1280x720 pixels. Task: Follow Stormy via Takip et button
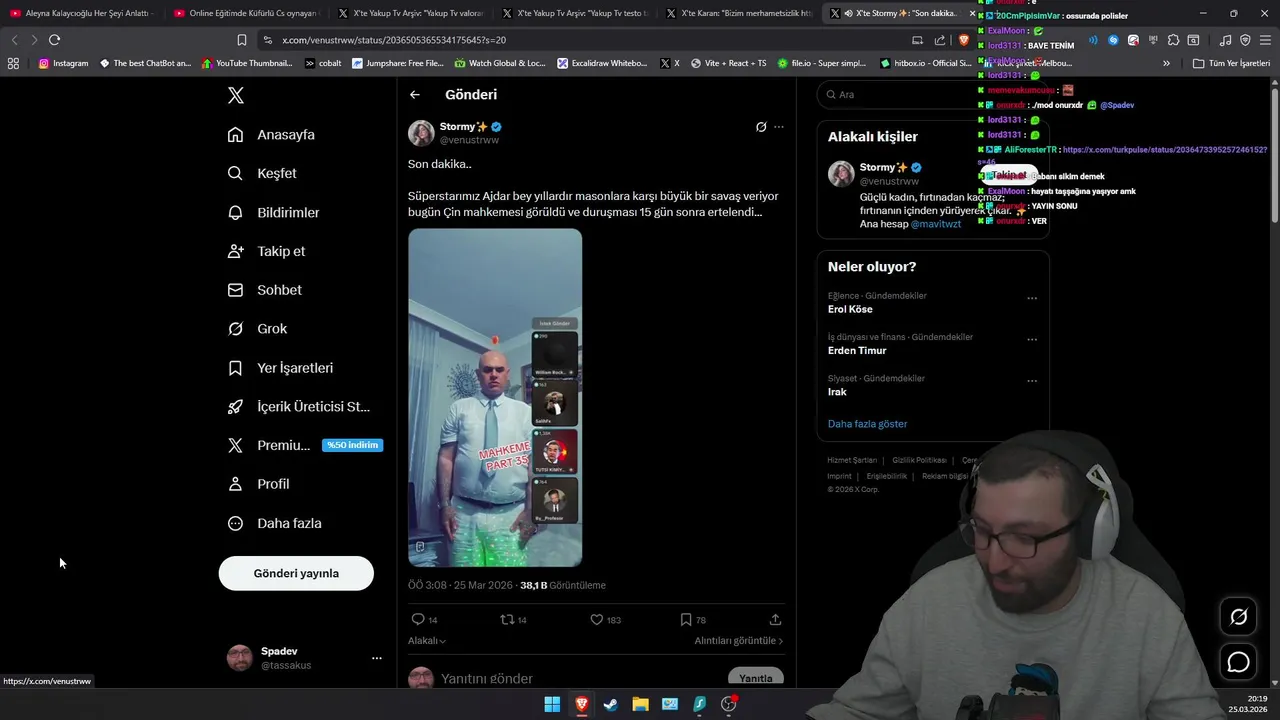[1009, 174]
